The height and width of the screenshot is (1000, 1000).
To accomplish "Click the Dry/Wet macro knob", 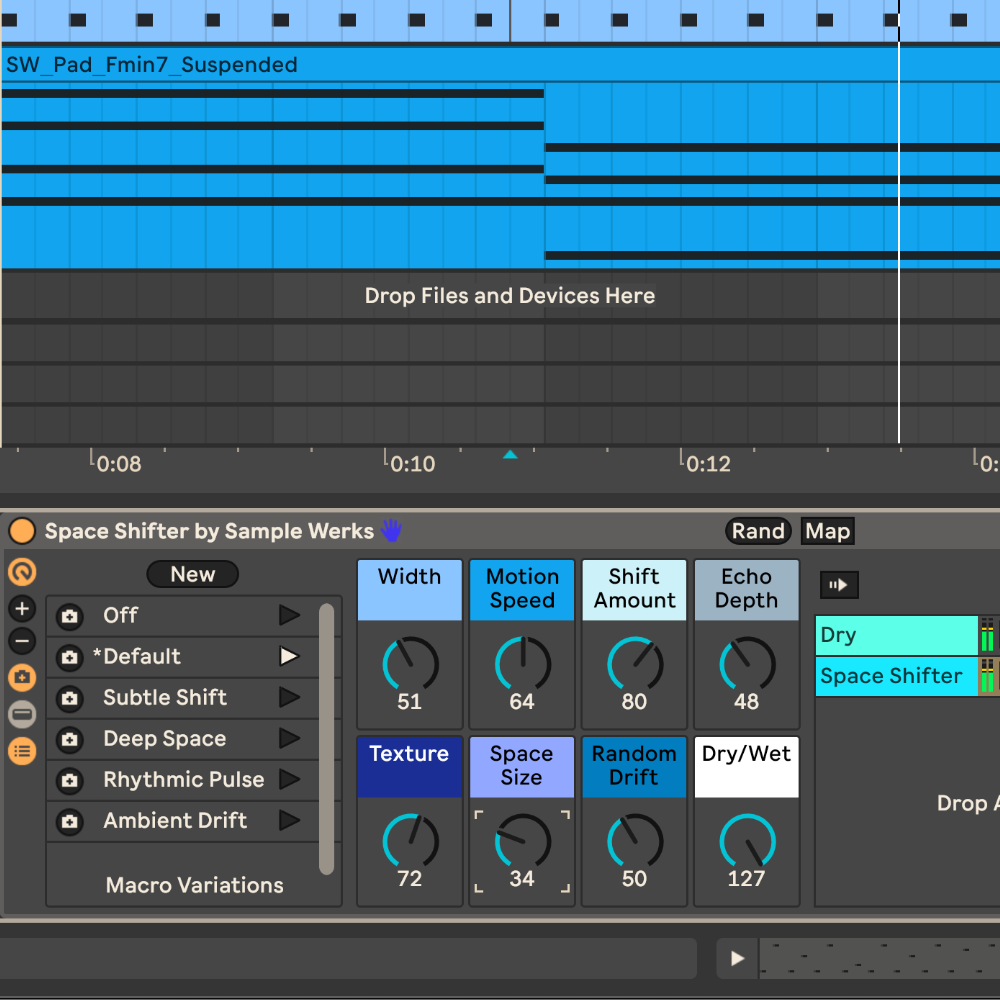I will tap(746, 841).
